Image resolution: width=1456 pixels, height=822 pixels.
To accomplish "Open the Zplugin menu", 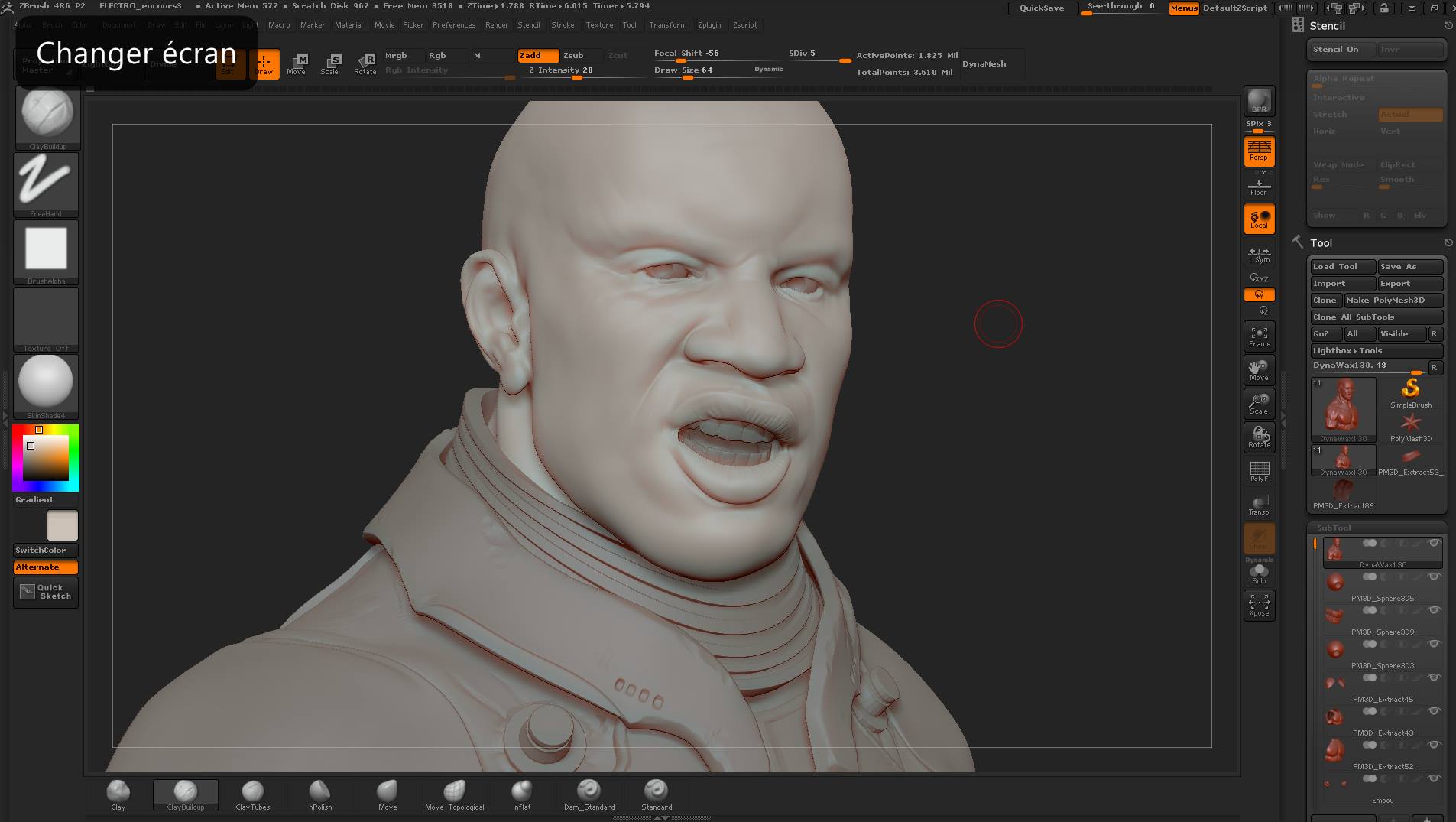I will point(710,25).
